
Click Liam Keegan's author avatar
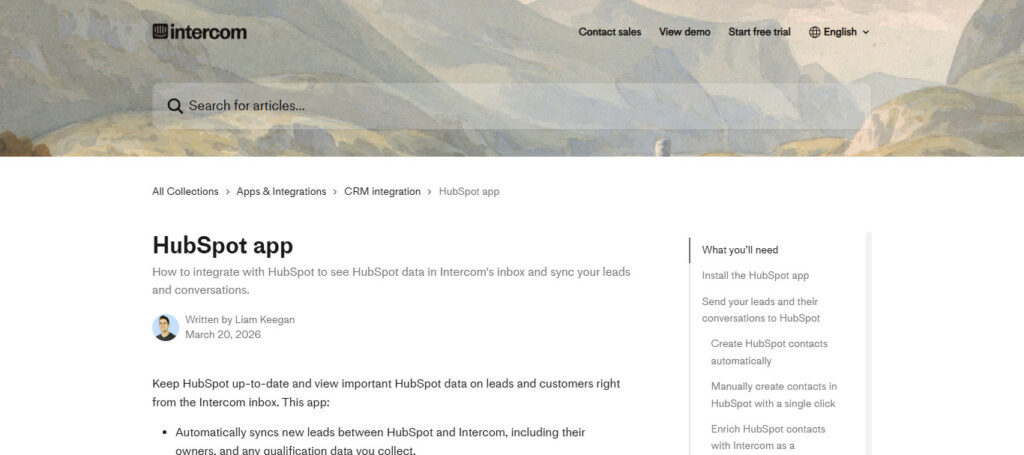coord(165,328)
